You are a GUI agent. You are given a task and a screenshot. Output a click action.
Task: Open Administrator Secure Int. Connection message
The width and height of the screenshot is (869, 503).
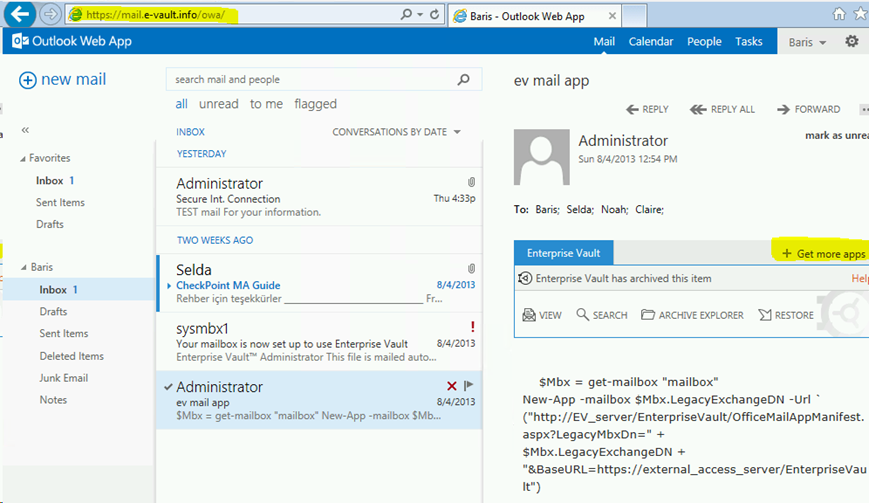[319, 197]
